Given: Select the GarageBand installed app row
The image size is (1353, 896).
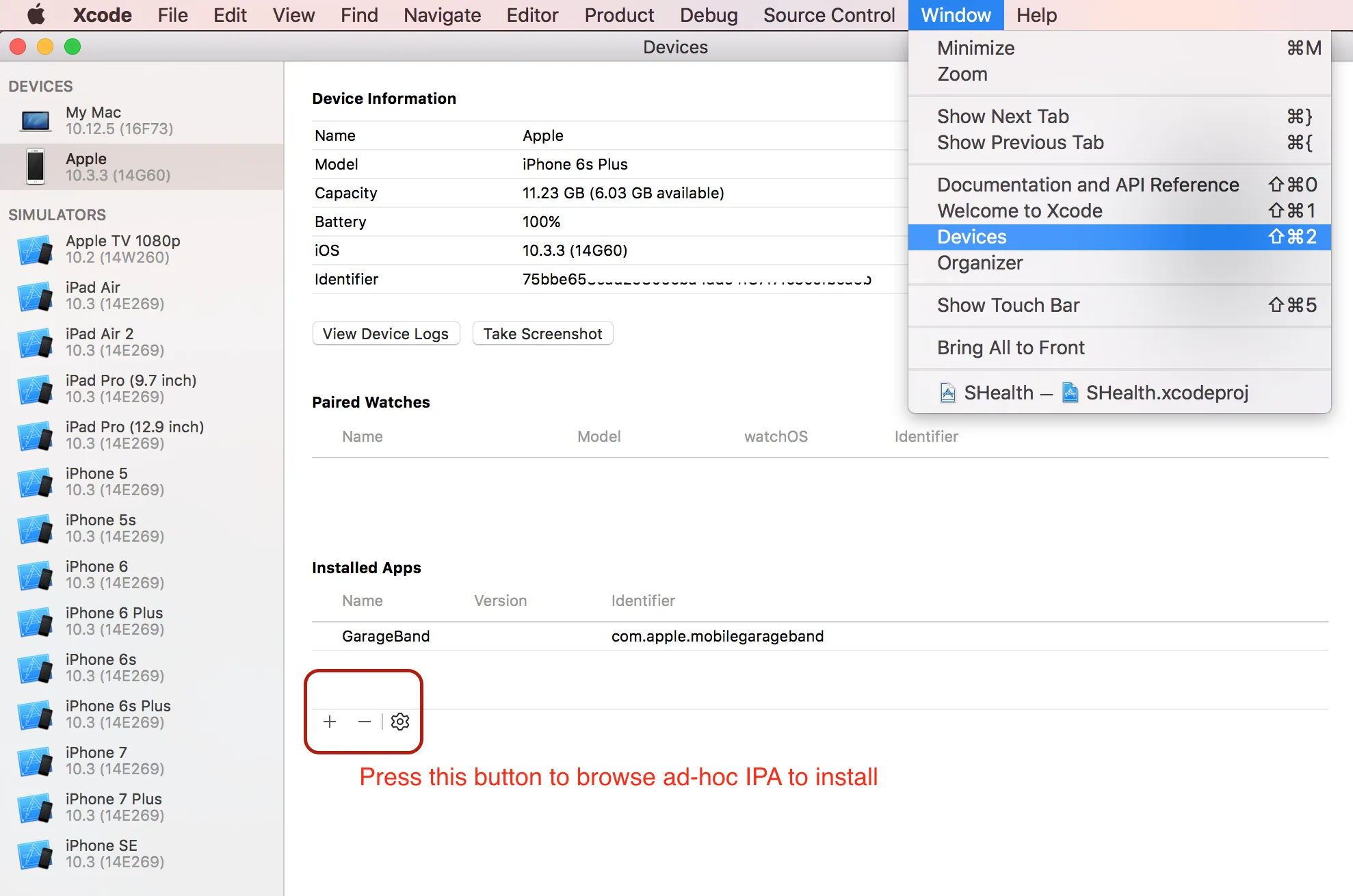Looking at the screenshot, I should [x=386, y=636].
